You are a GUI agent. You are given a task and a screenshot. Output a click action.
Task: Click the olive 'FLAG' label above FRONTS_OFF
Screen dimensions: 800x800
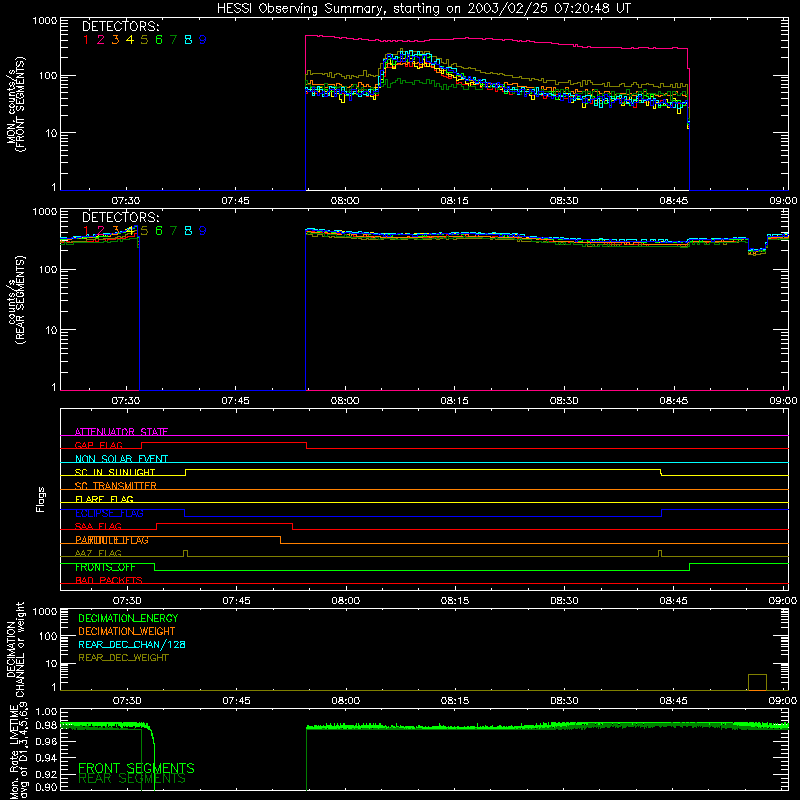[x=98, y=553]
